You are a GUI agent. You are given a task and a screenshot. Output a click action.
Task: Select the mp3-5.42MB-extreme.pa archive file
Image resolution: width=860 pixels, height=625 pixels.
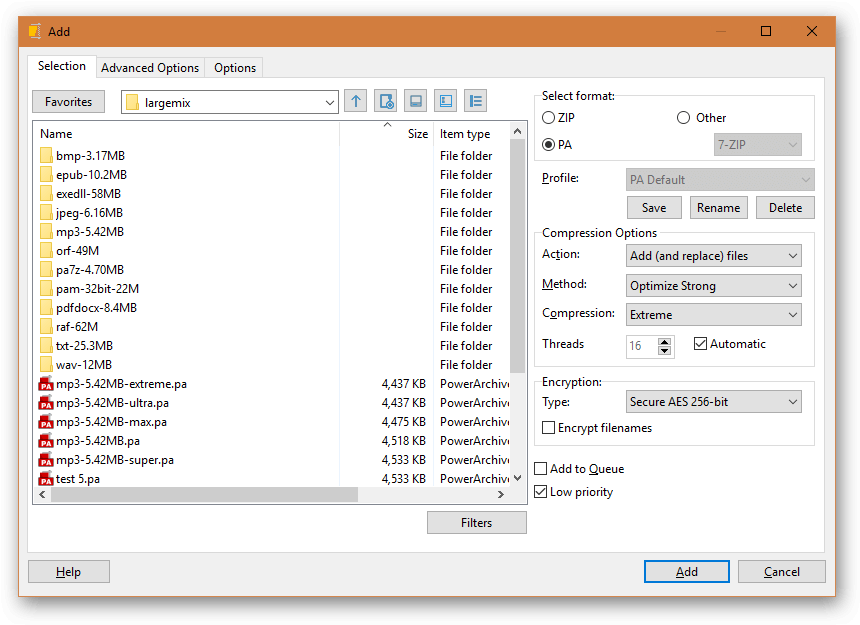point(121,384)
